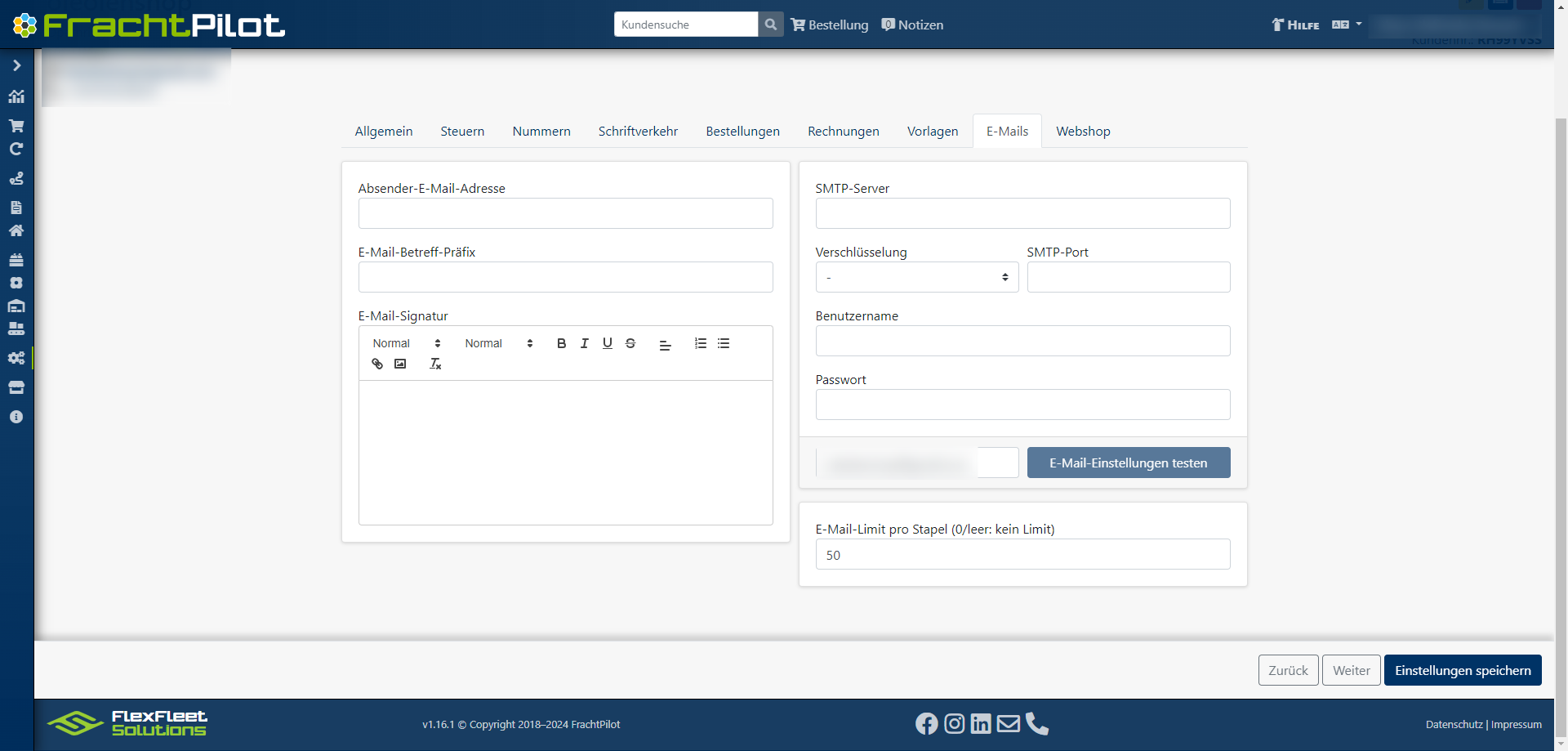Screen dimensions: 1568x751
Task: Open the language selector dropdown
Action: tap(1347, 25)
